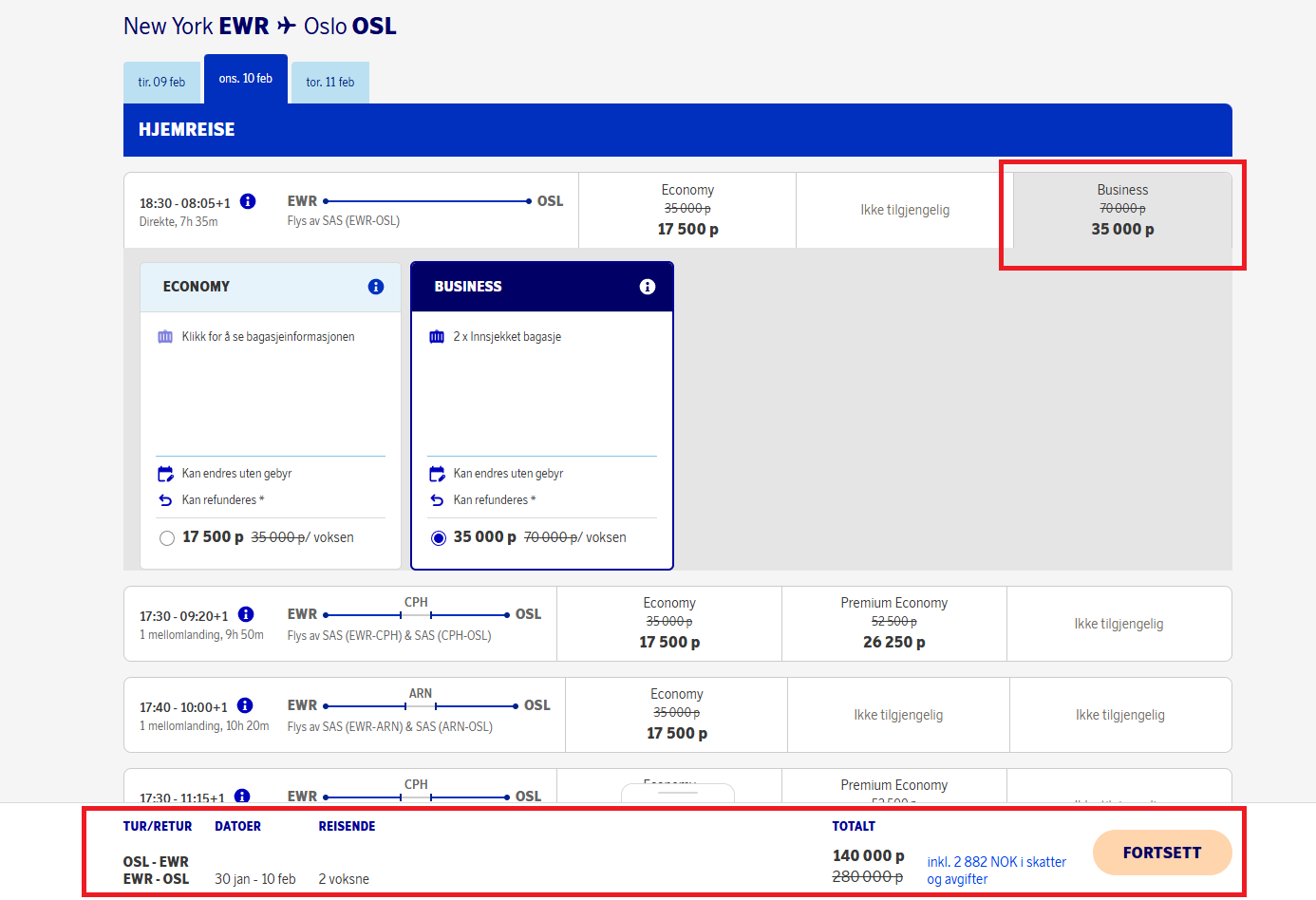This screenshot has width=1316, height=900.
Task: Click 'Flys av SAS (EWR-ARN) & SAS (ARN-OSL)'
Action: tap(390, 727)
